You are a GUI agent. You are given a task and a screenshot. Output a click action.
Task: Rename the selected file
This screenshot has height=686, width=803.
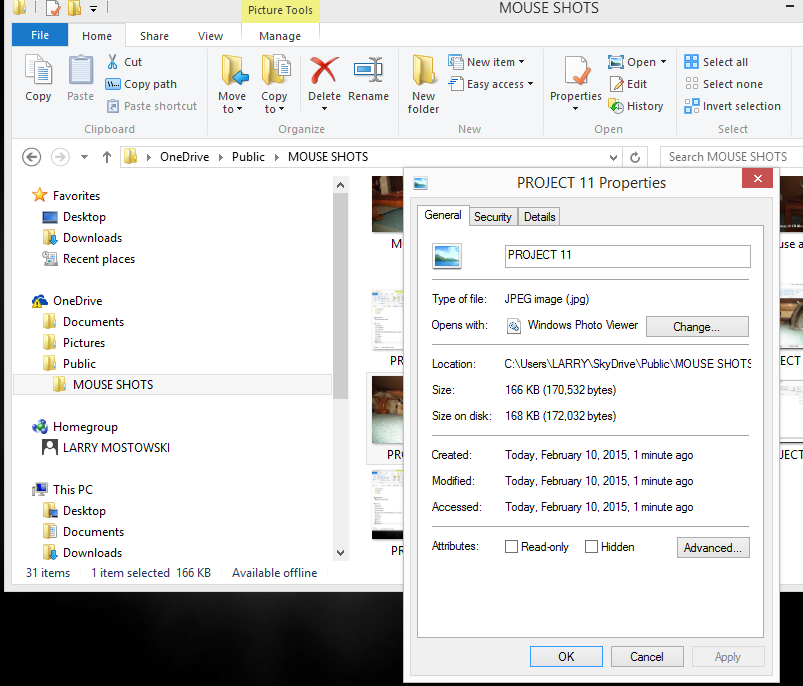(368, 78)
